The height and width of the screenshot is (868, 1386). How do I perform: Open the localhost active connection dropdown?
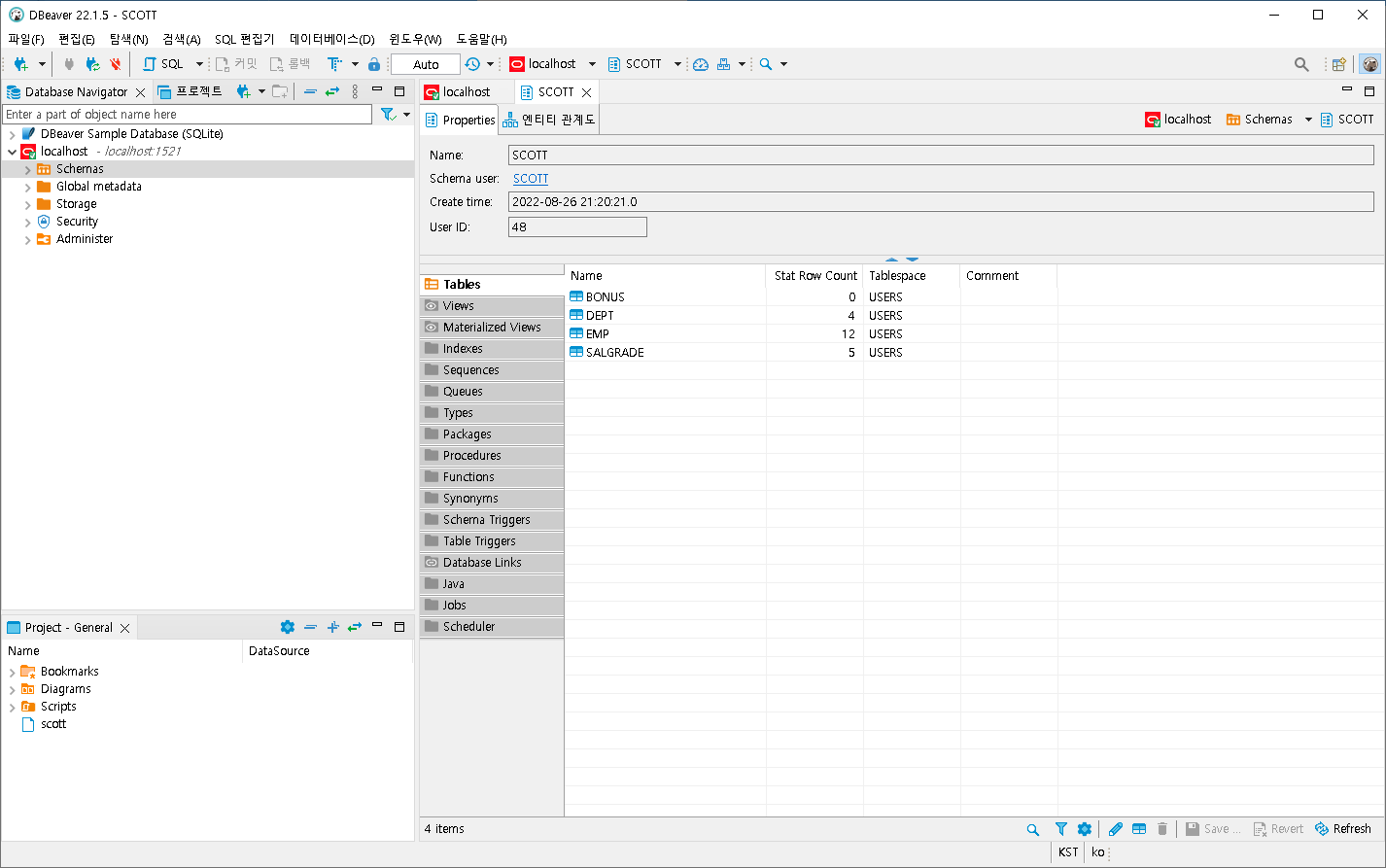pos(592,64)
